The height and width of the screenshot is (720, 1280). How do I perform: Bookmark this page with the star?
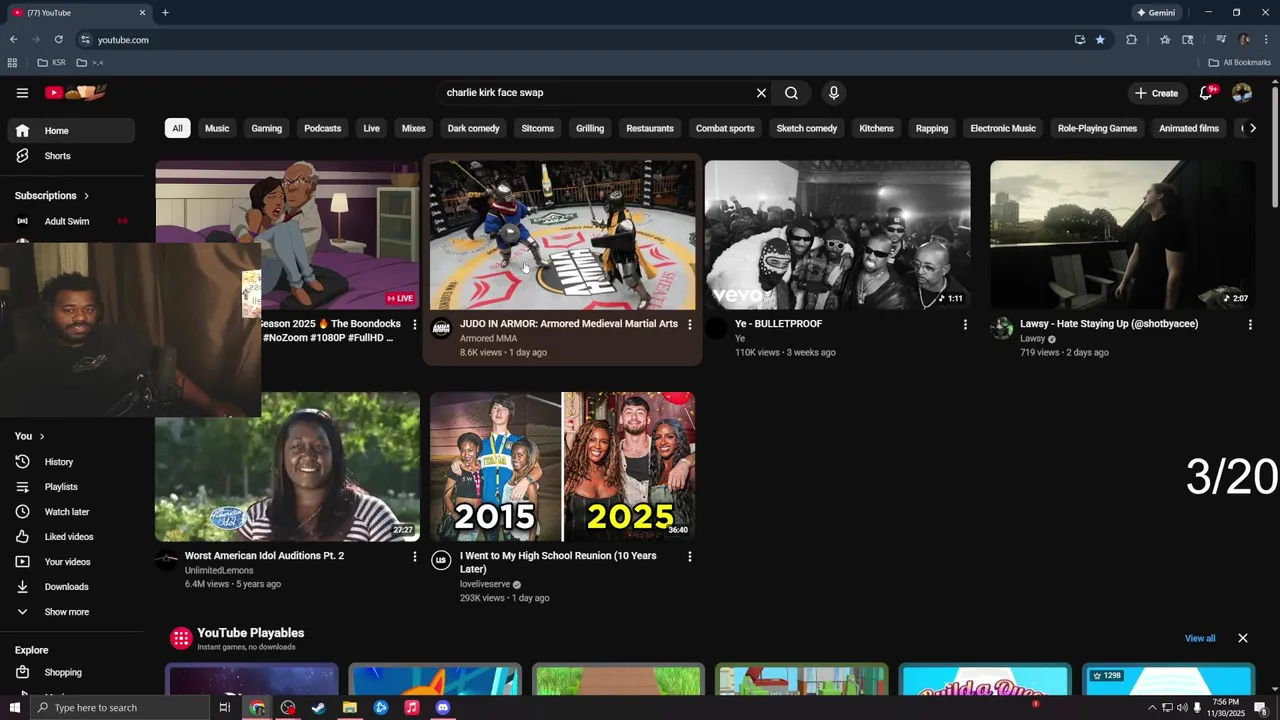pyautogui.click(x=1100, y=40)
